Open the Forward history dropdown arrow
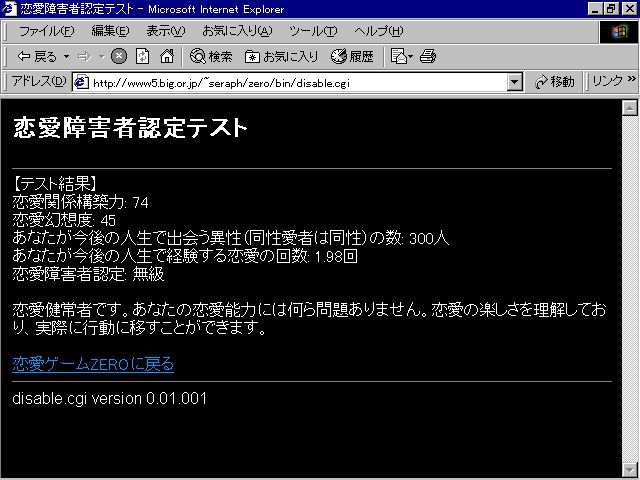The width and height of the screenshot is (640, 480). click(102, 56)
